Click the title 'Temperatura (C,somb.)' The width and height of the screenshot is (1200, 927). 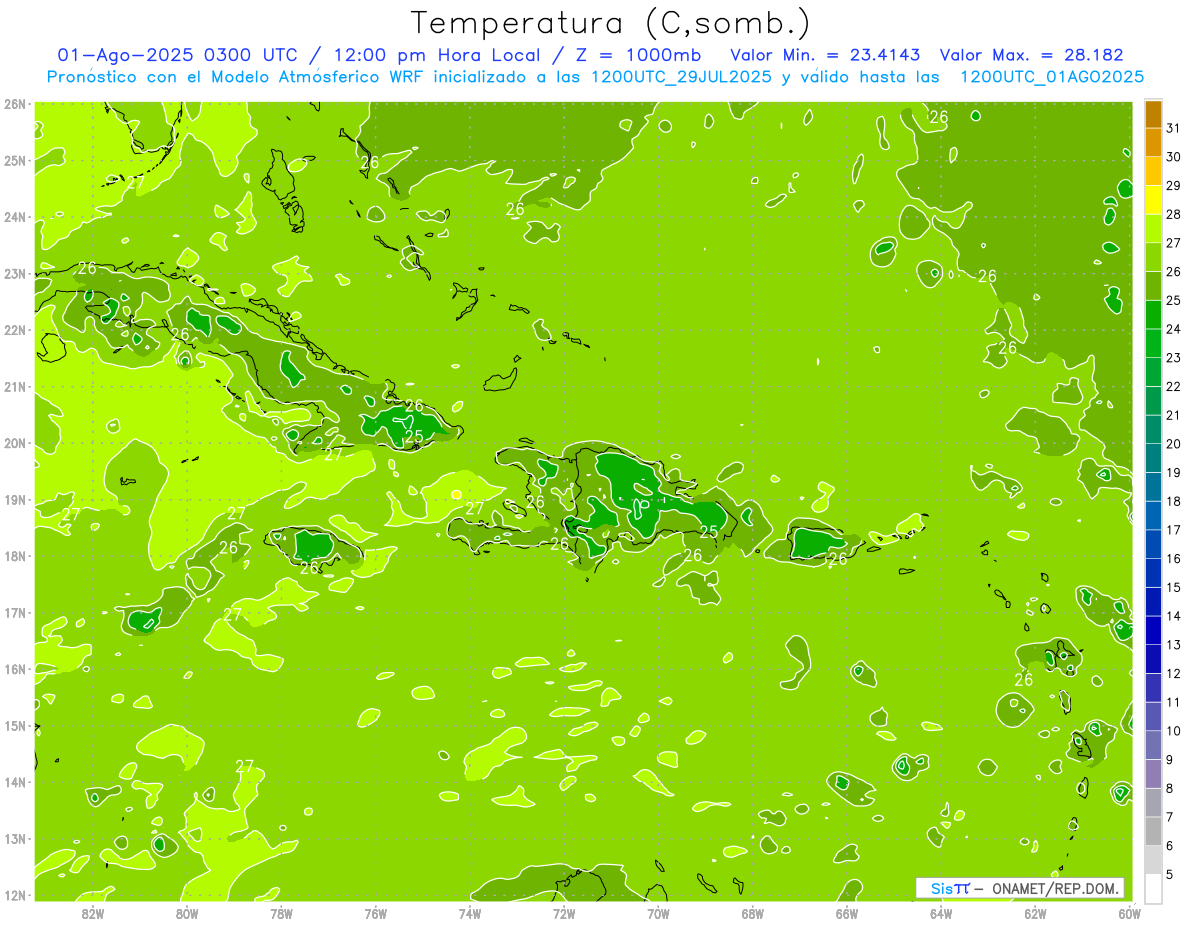click(x=610, y=23)
